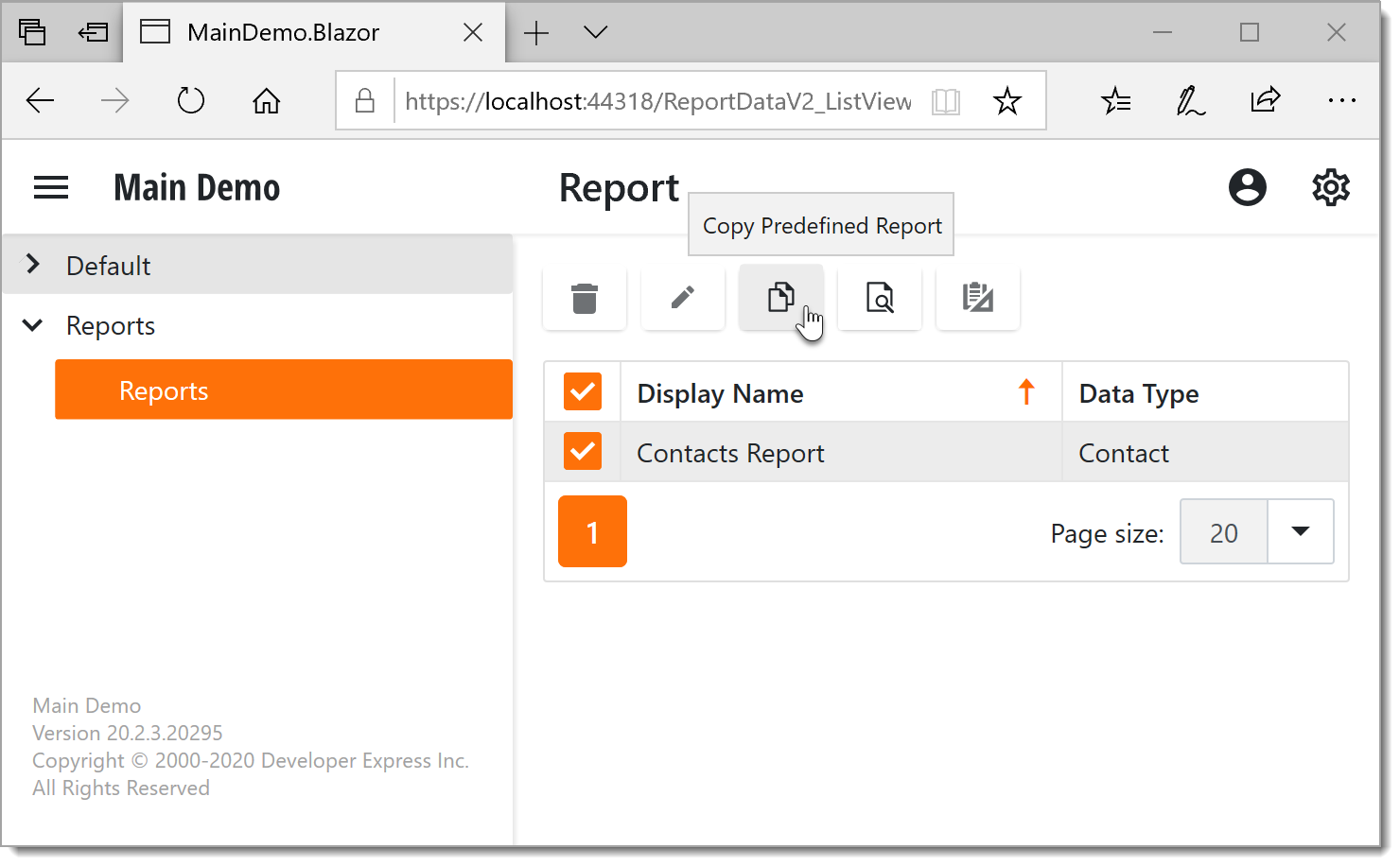1400x866 pixels.
Task: Switch to the MainDemo.Blazor browser tab
Action: pos(284,32)
